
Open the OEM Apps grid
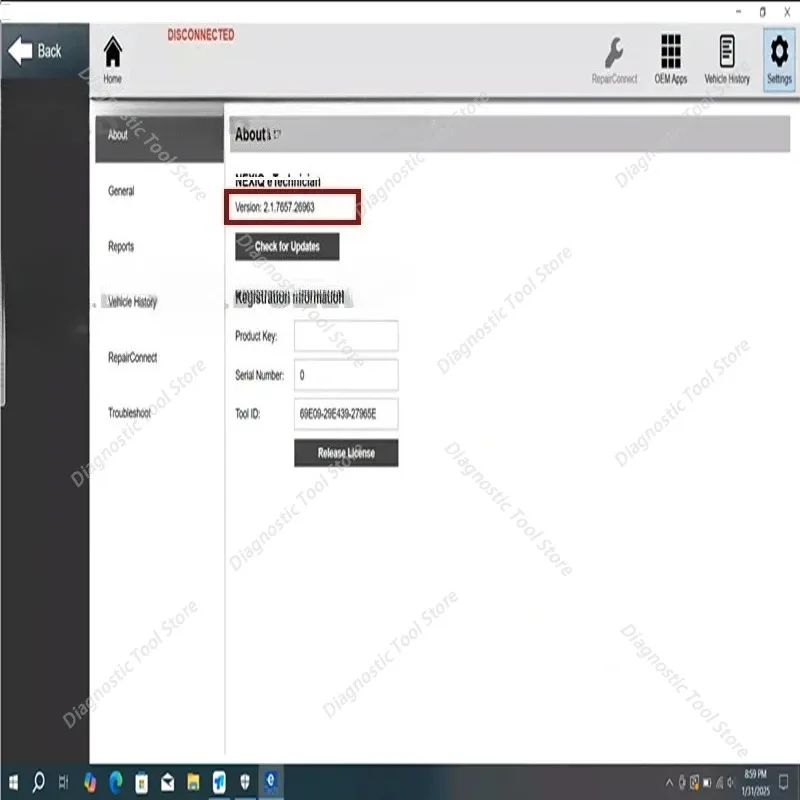[x=670, y=59]
